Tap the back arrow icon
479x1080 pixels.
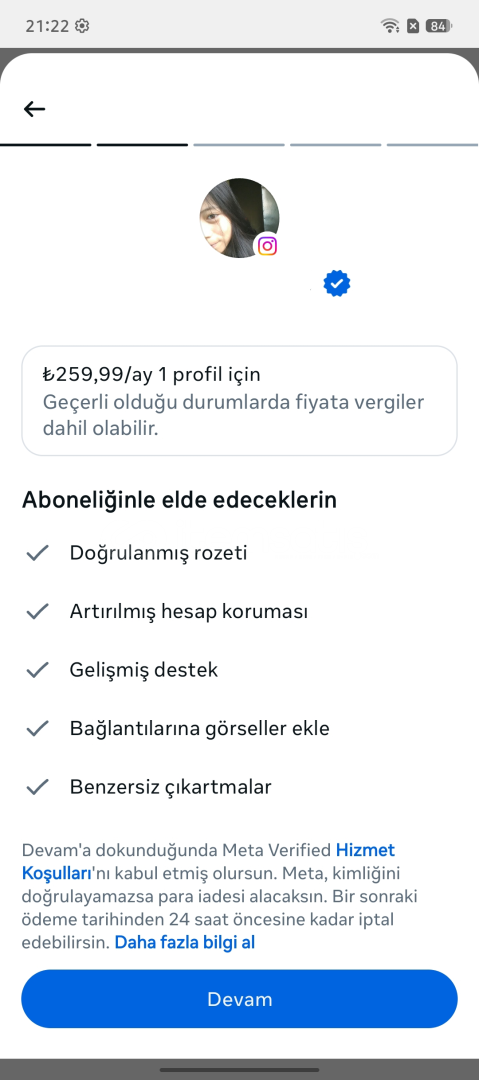[x=34, y=109]
